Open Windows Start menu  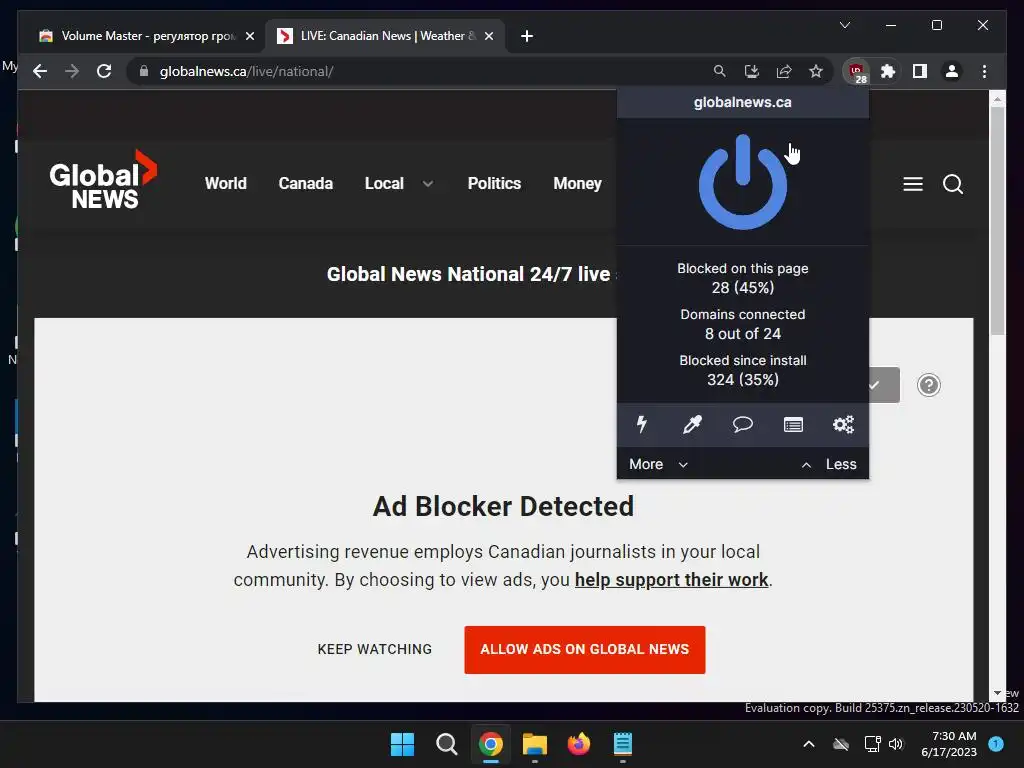point(402,744)
